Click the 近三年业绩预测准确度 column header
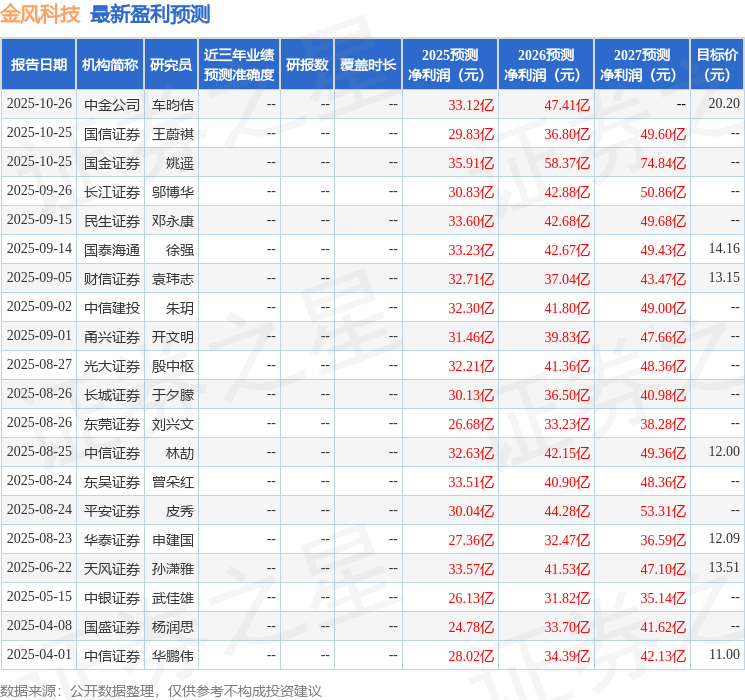 [x=238, y=65]
